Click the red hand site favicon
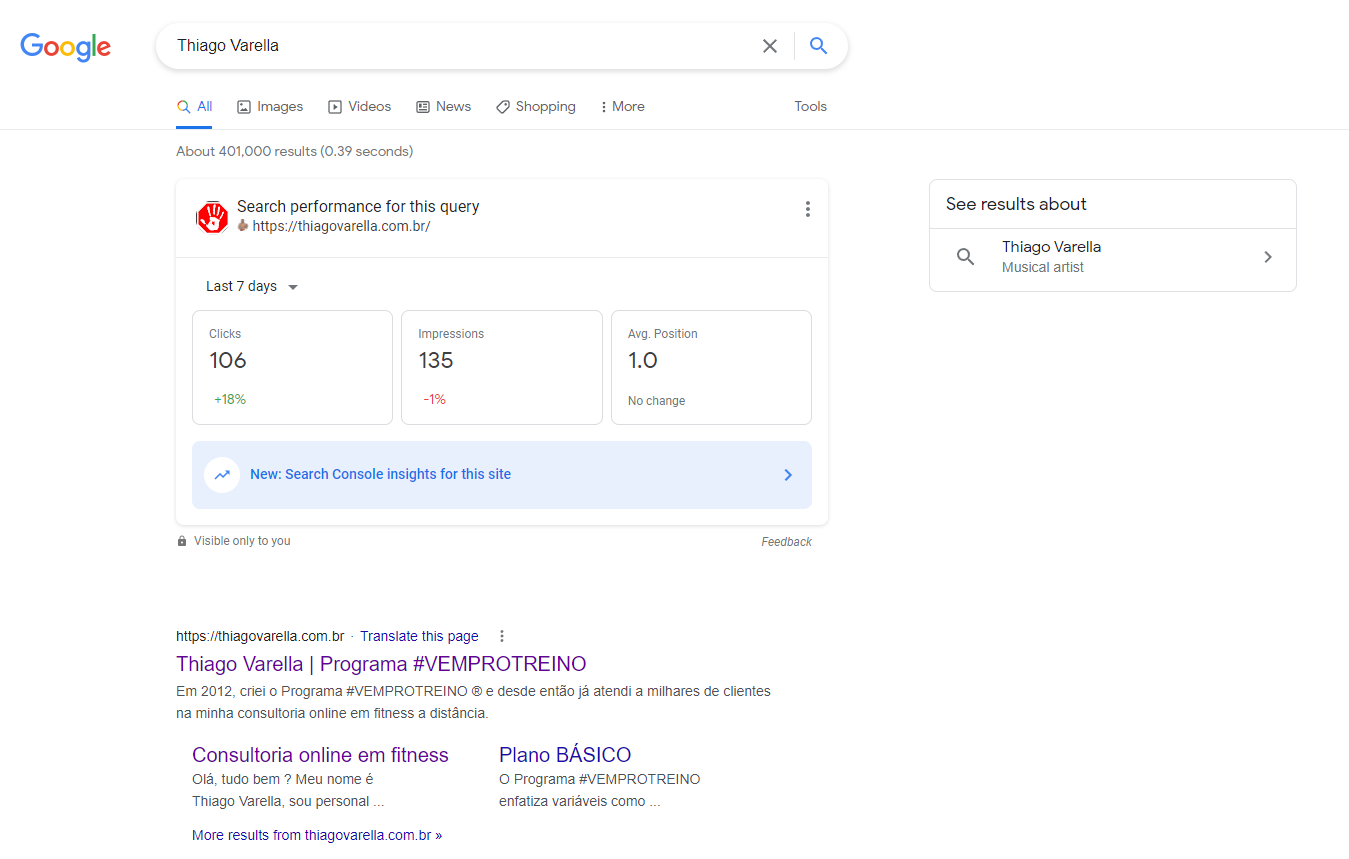This screenshot has height=859, width=1349. [212, 217]
